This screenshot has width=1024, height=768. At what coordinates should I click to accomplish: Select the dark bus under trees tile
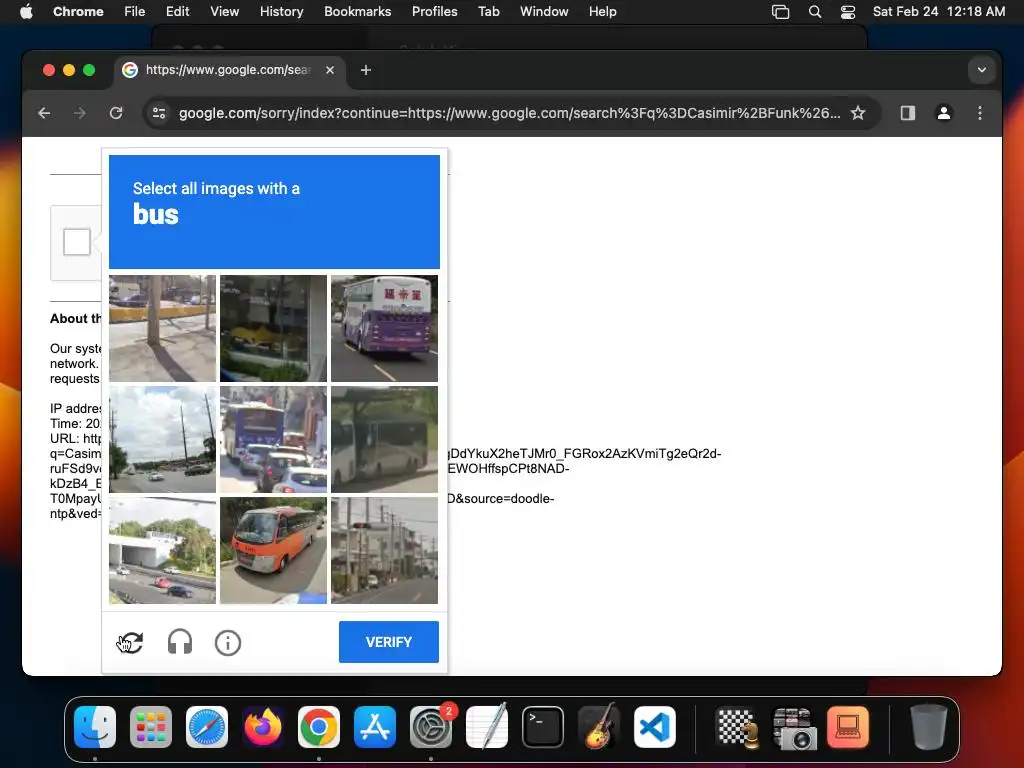point(384,439)
